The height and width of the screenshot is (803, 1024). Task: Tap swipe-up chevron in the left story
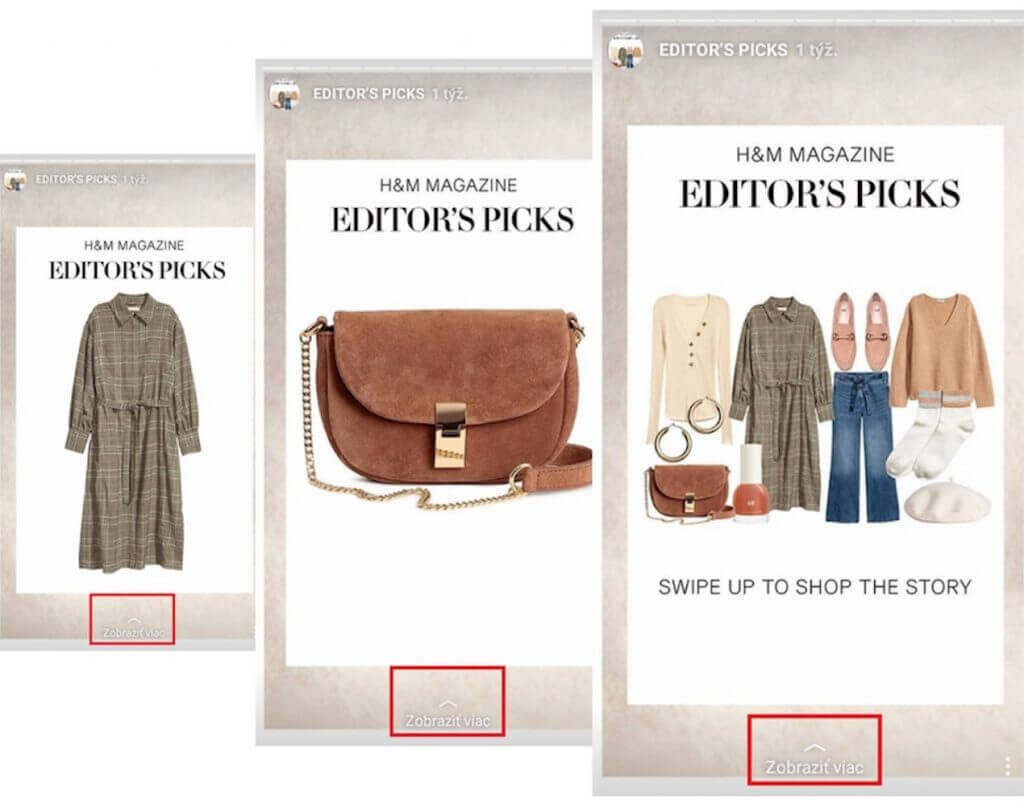click(133, 619)
